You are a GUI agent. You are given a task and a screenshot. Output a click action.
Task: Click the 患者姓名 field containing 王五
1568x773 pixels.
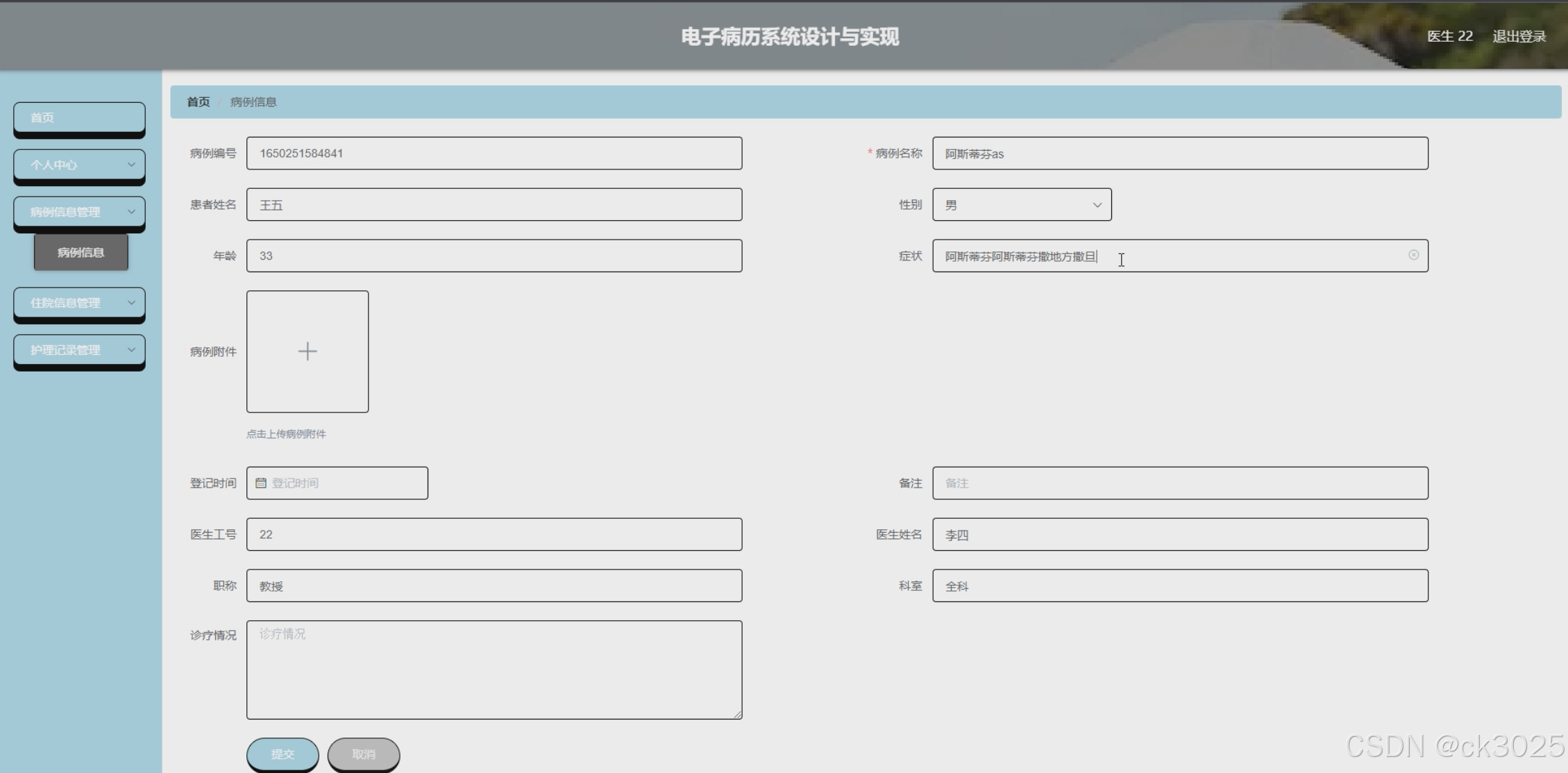[494, 205]
